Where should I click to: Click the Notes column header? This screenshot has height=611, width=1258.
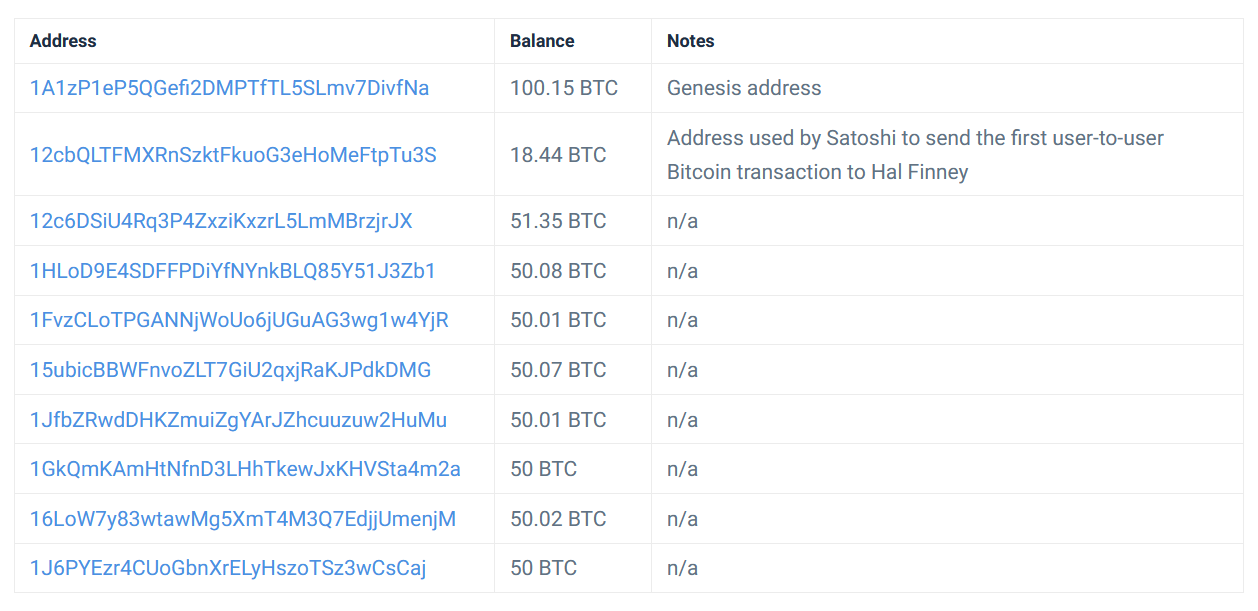691,41
